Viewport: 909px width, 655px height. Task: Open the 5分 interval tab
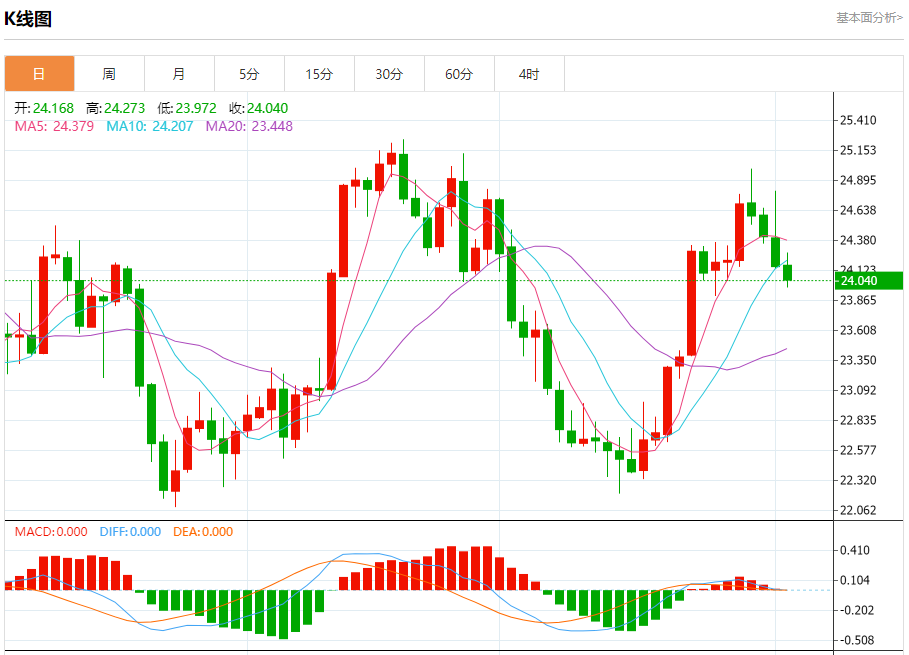click(x=249, y=74)
